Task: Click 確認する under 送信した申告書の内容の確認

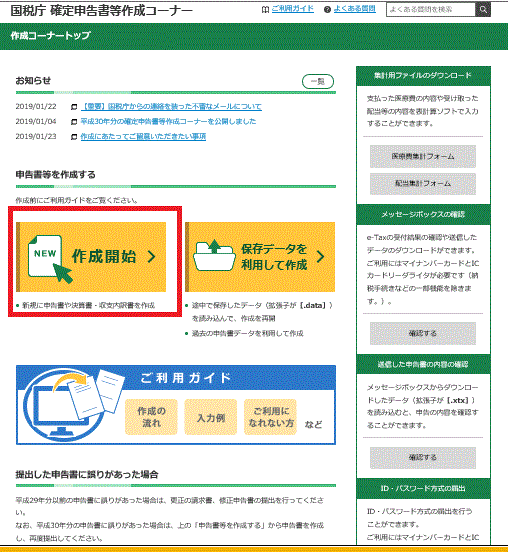Action: point(423,458)
